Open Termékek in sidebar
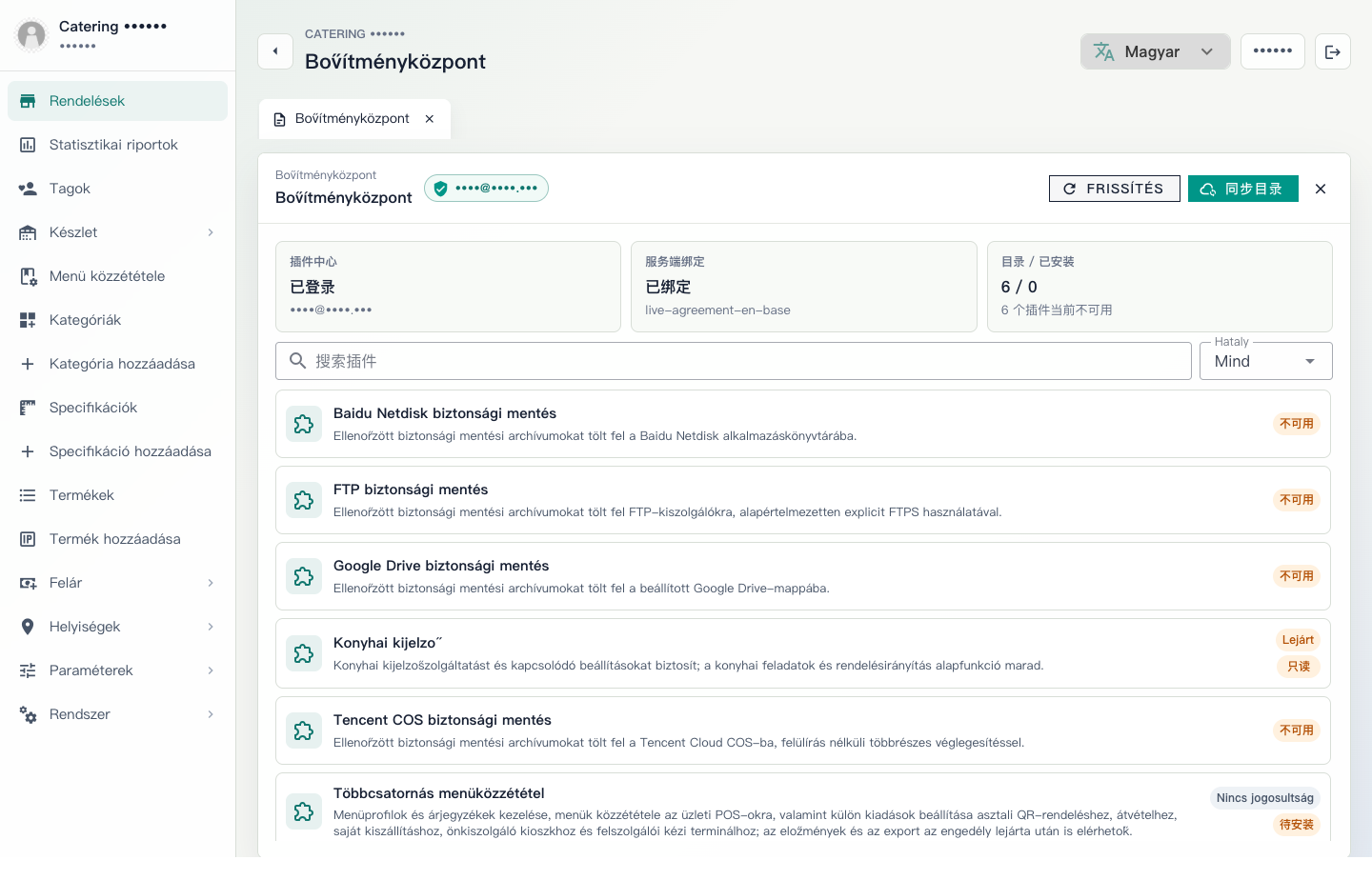The height and width of the screenshot is (880, 1372). point(117,495)
